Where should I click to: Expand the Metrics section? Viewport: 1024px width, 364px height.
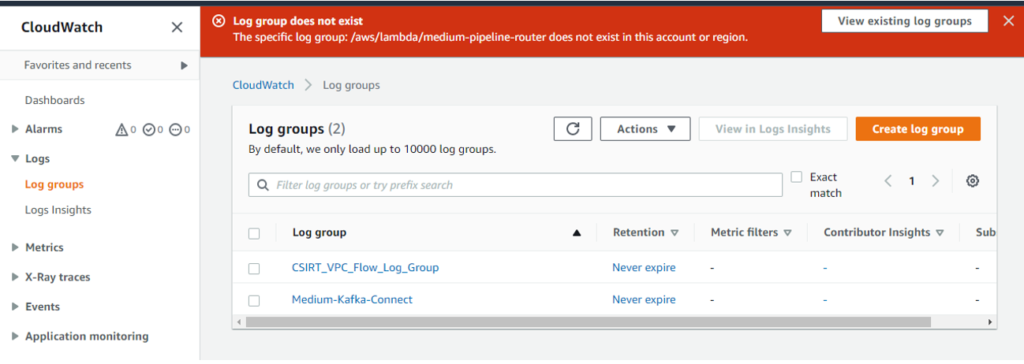click(15, 248)
